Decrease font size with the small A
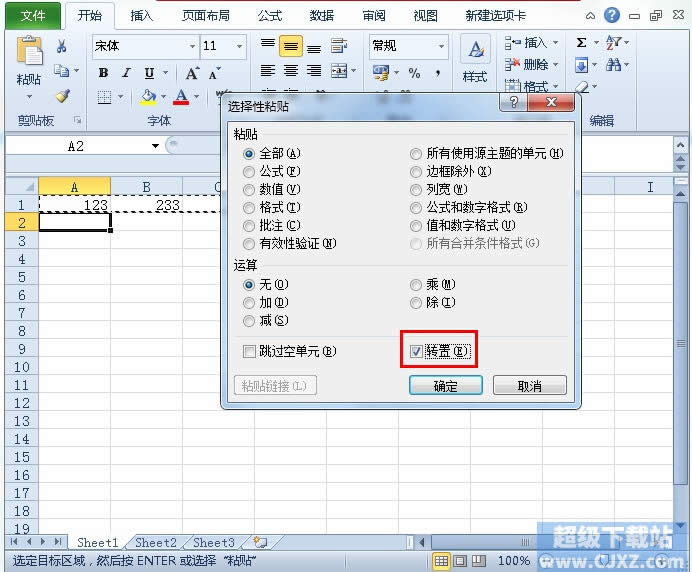The height and width of the screenshot is (572, 692). (x=215, y=73)
